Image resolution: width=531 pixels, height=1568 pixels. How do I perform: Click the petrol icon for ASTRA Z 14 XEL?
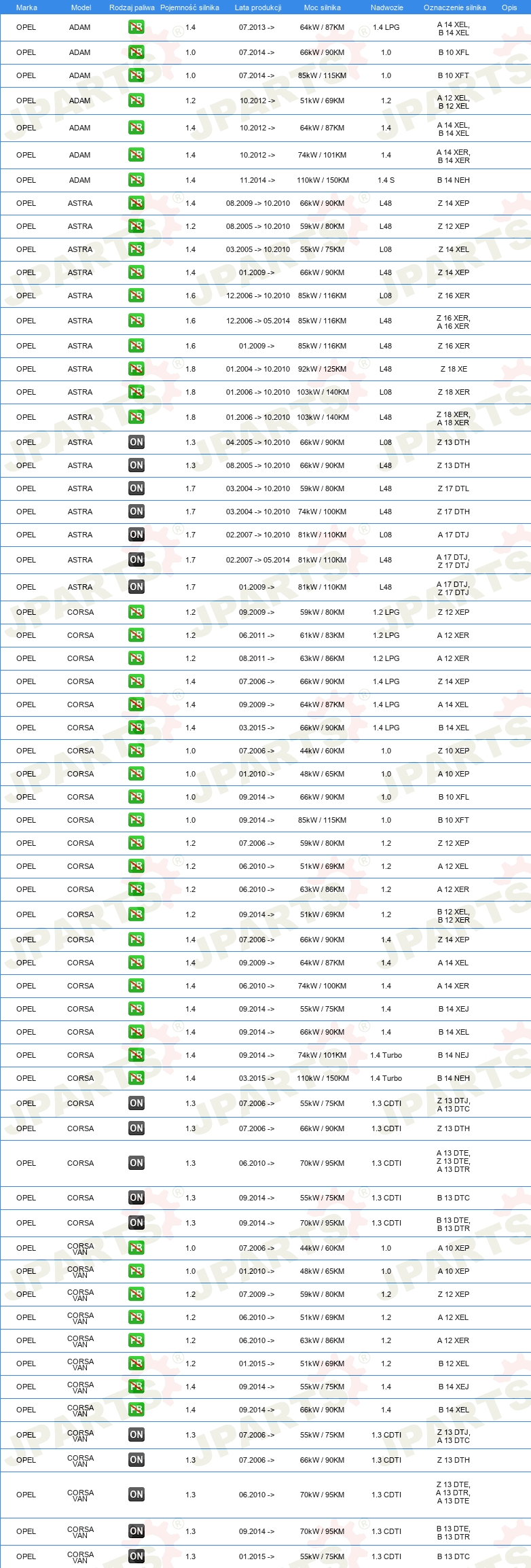(x=136, y=249)
